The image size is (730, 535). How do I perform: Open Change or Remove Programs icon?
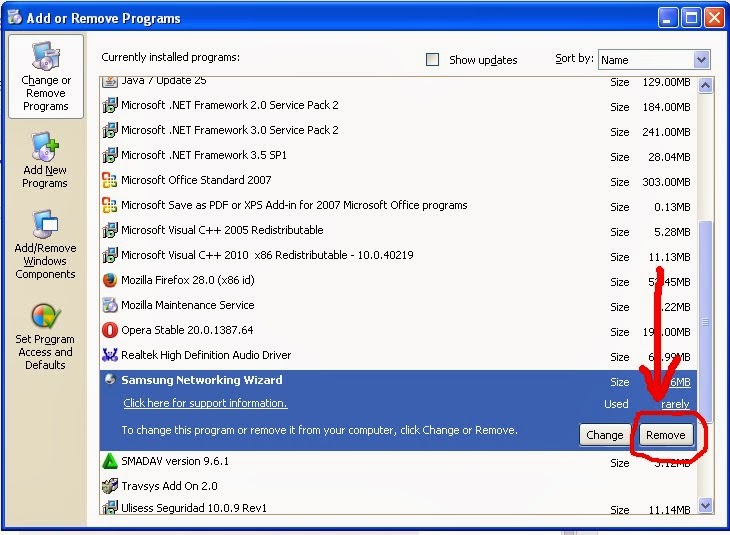[x=46, y=56]
